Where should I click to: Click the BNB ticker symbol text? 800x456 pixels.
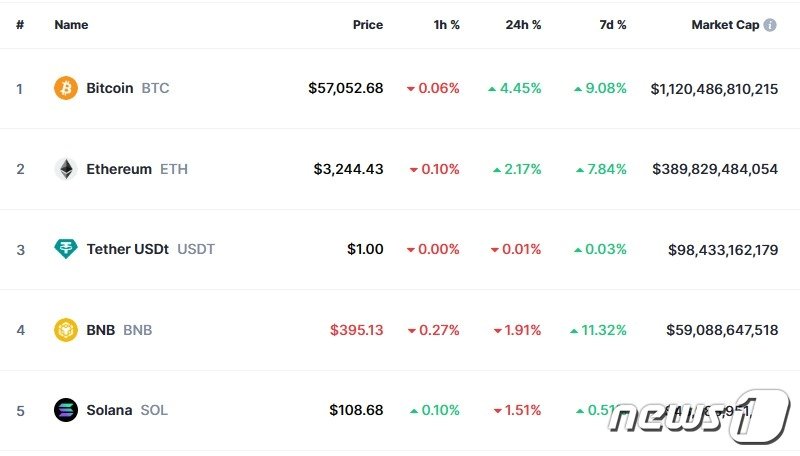pos(138,330)
